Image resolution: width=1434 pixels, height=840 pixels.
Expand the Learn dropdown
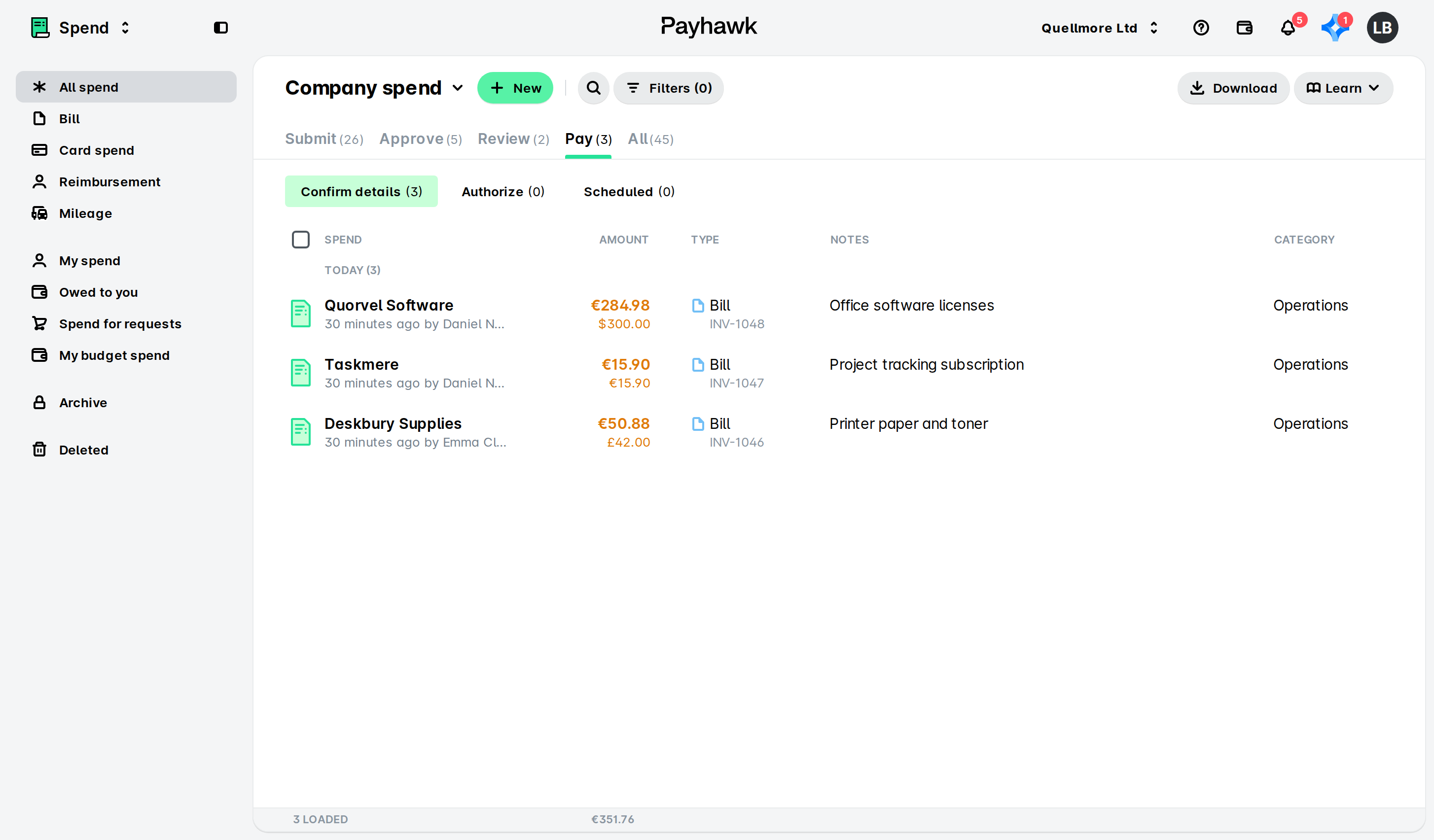click(x=1343, y=88)
